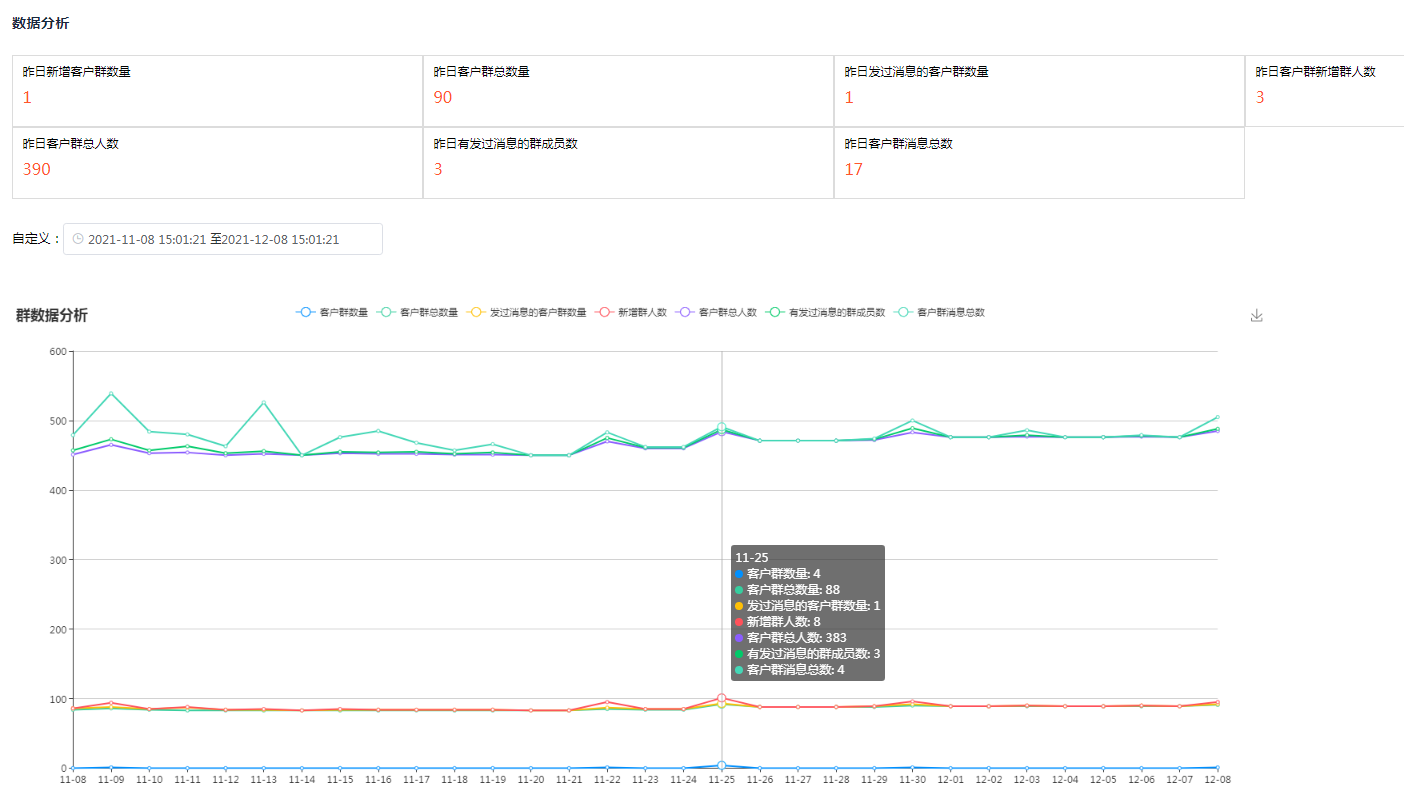Click the 12-01 x-axis date label

950,779
